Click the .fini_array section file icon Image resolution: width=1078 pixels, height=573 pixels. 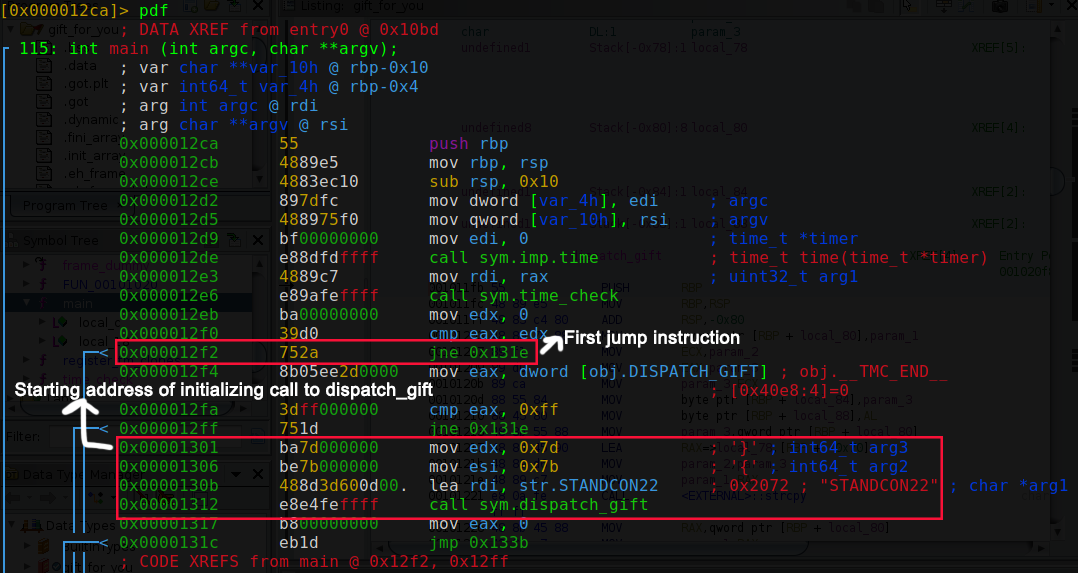pyautogui.click(x=44, y=138)
